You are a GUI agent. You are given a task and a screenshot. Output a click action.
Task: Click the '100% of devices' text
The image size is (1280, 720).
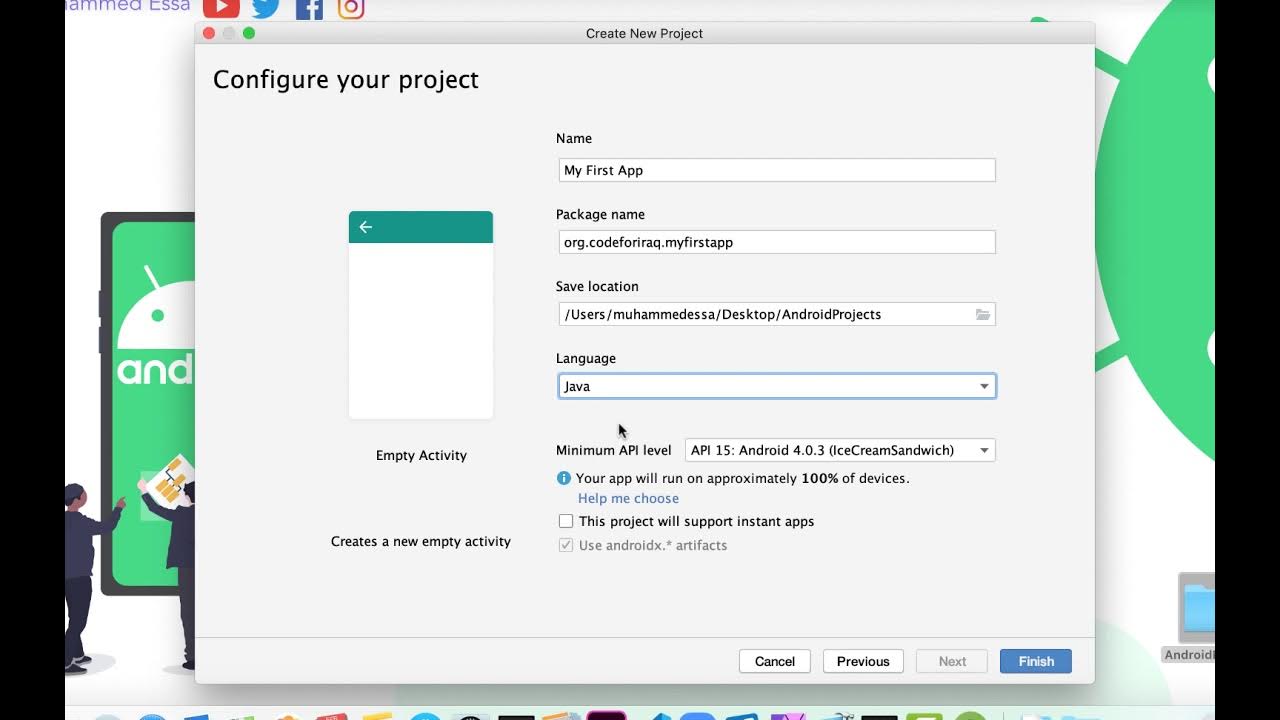pyautogui.click(x=855, y=478)
